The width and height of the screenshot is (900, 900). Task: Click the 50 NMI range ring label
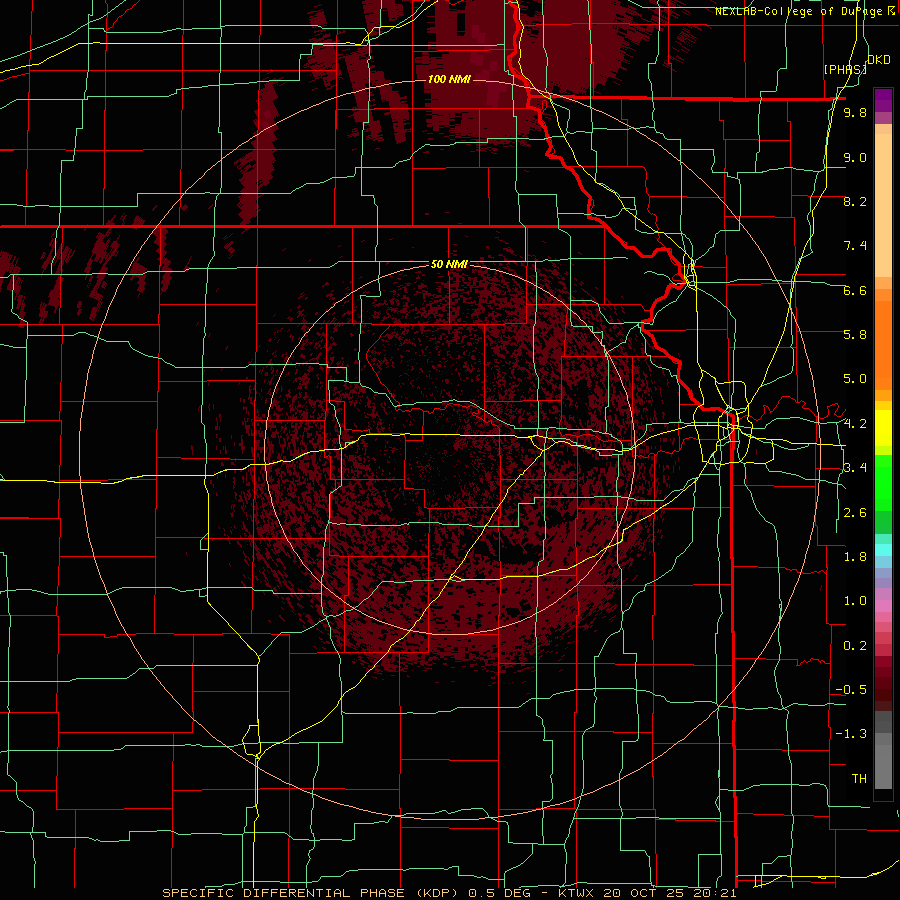(x=449, y=264)
